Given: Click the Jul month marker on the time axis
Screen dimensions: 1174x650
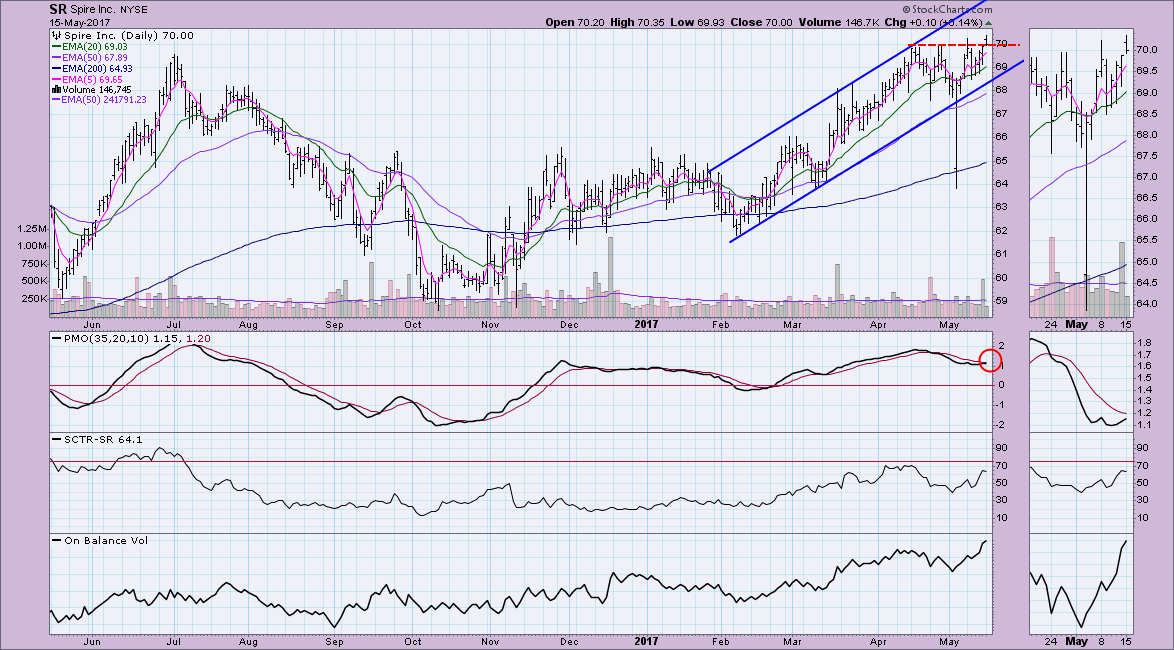Looking at the screenshot, I should tap(173, 325).
